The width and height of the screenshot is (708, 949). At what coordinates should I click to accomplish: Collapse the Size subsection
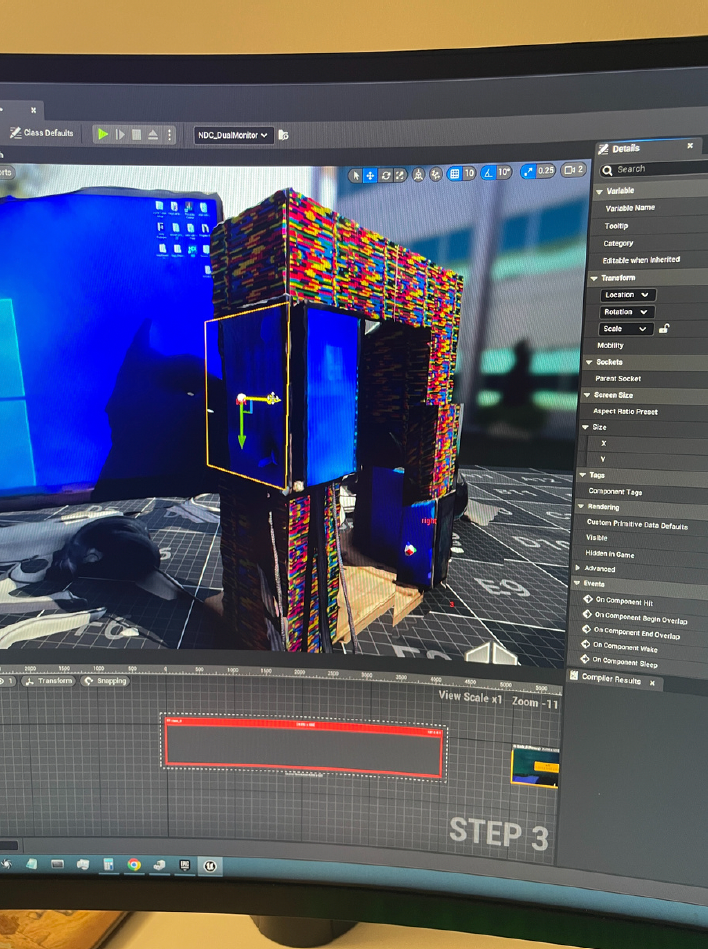point(585,427)
